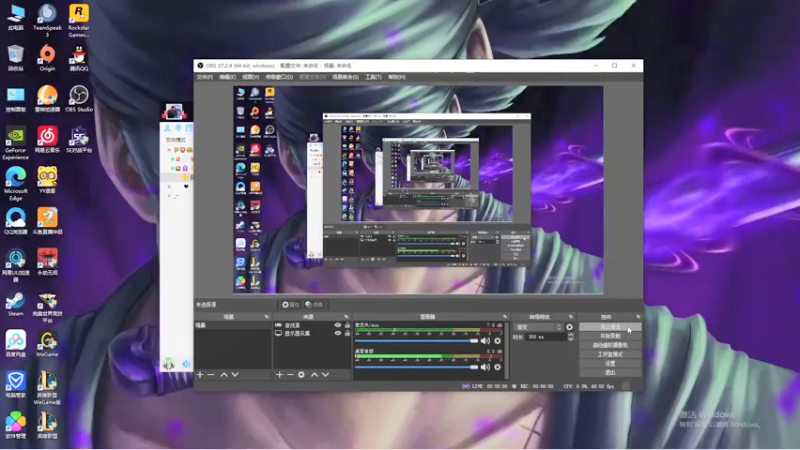Viewport: 800px width, 450px height.
Task: Open the Origin desktop shortcut
Action: pos(47,57)
